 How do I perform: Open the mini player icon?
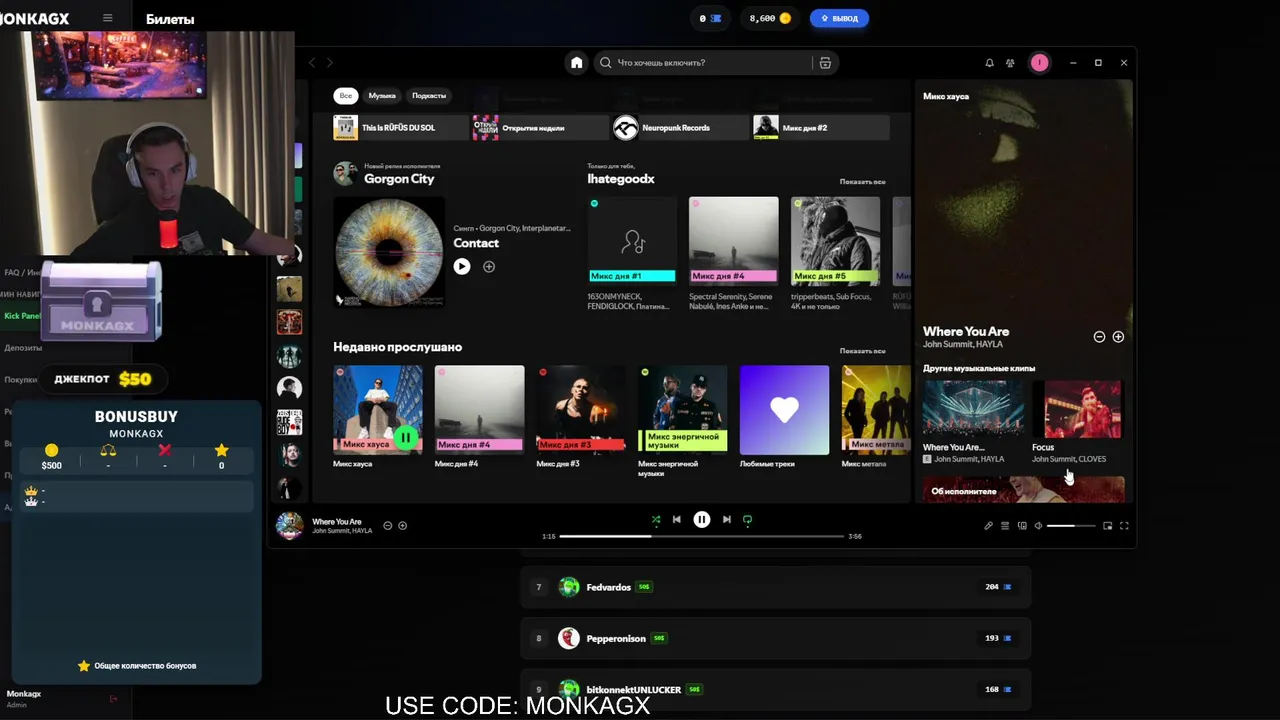click(1107, 525)
